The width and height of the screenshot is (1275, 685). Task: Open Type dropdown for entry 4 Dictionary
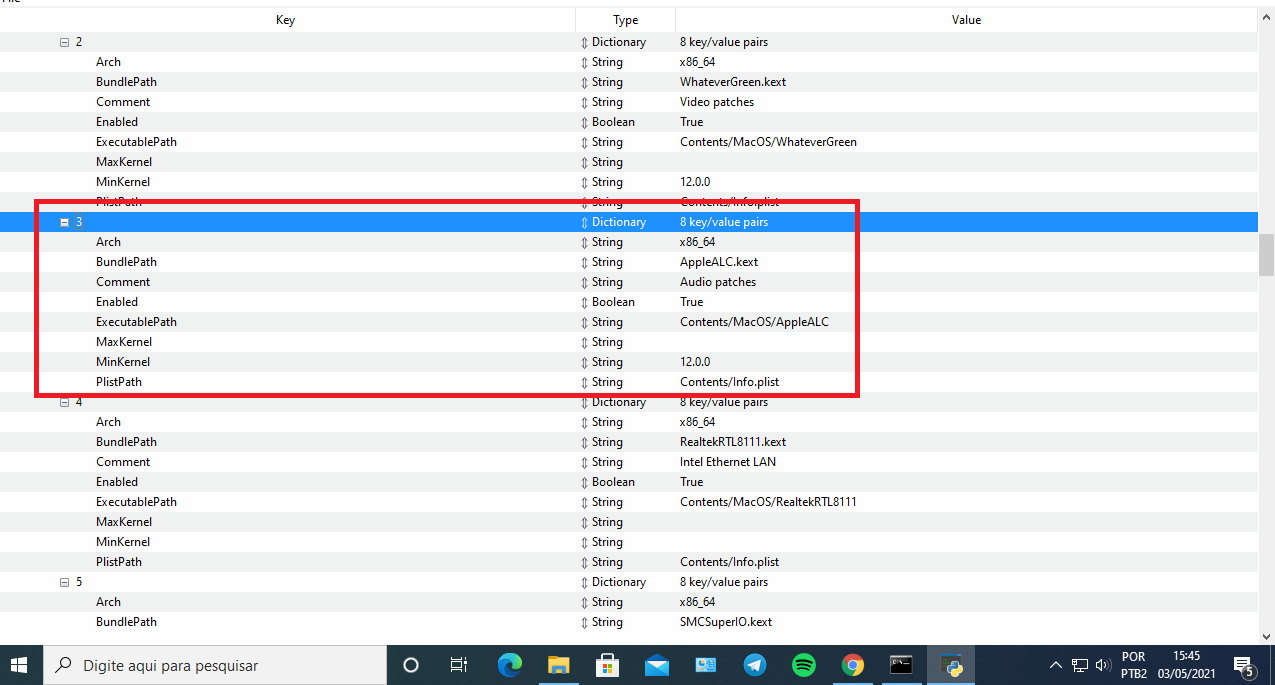pos(585,402)
